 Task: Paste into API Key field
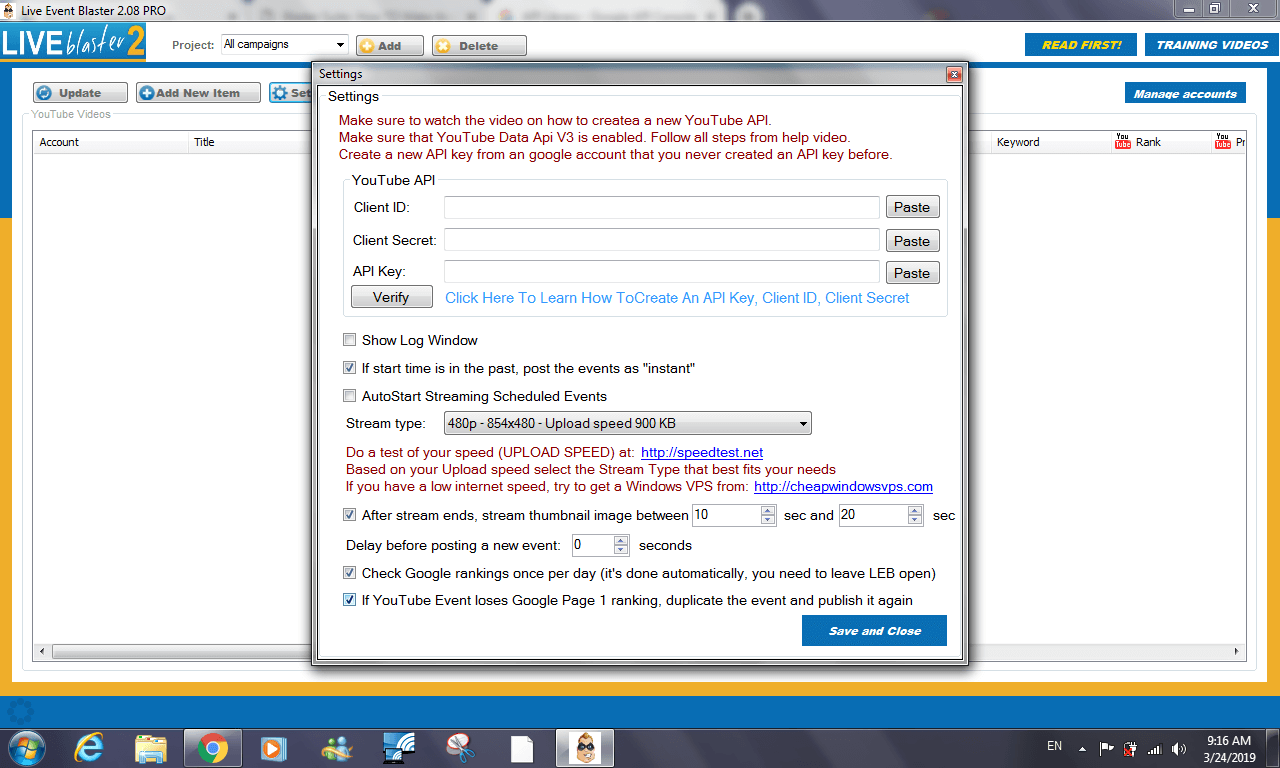tap(912, 273)
